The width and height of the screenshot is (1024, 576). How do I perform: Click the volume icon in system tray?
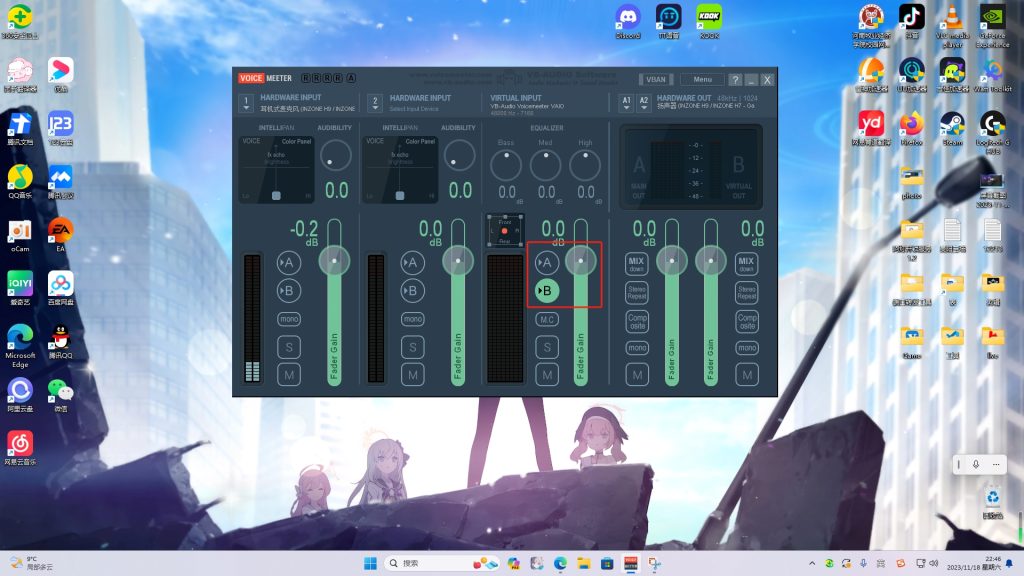point(934,563)
